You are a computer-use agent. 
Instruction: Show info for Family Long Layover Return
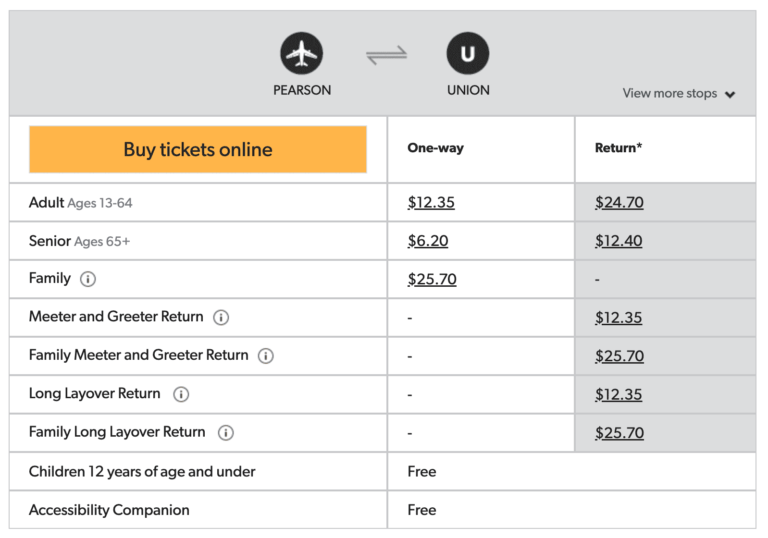point(226,433)
